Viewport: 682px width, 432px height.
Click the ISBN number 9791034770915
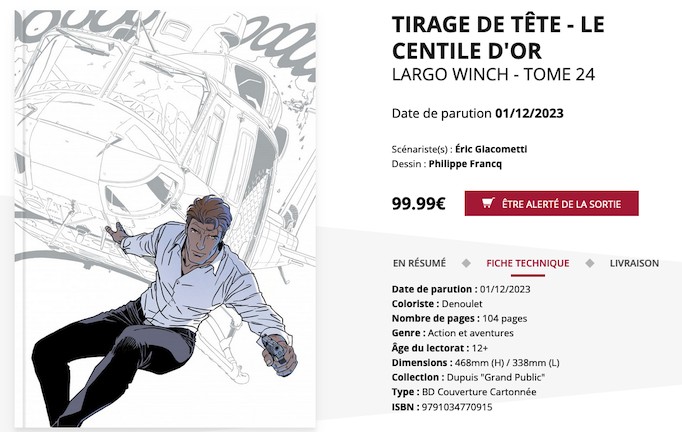pyautogui.click(x=457, y=407)
